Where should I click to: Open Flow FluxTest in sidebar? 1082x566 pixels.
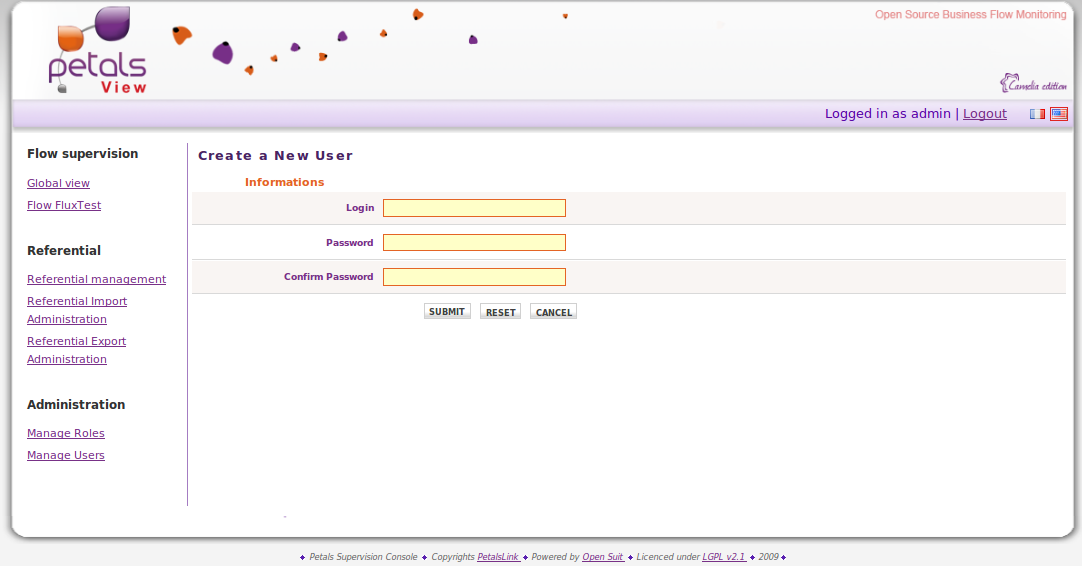(64, 206)
